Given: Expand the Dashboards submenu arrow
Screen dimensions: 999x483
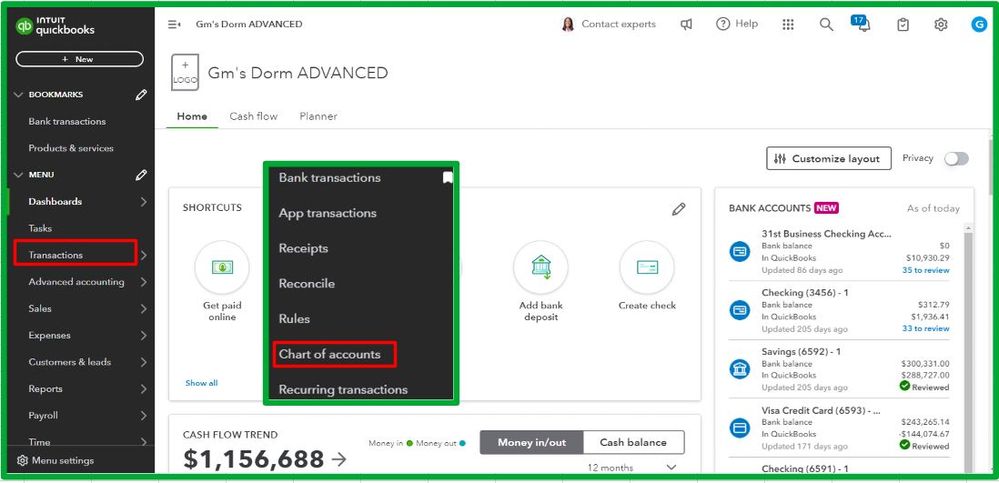Looking at the screenshot, I should tap(143, 202).
